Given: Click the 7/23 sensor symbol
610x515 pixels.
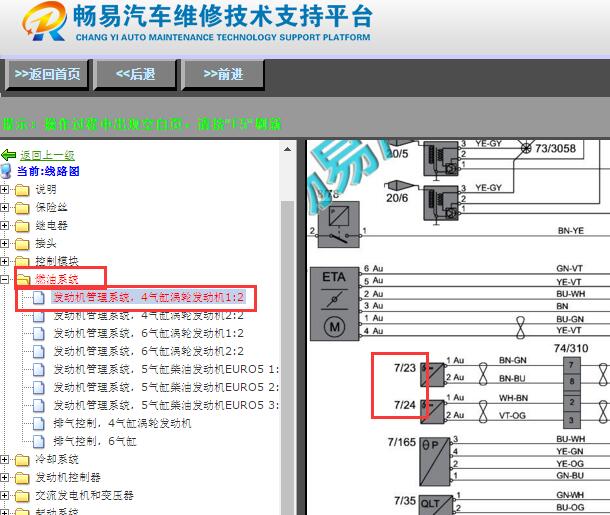Looking at the screenshot, I should pos(433,375).
